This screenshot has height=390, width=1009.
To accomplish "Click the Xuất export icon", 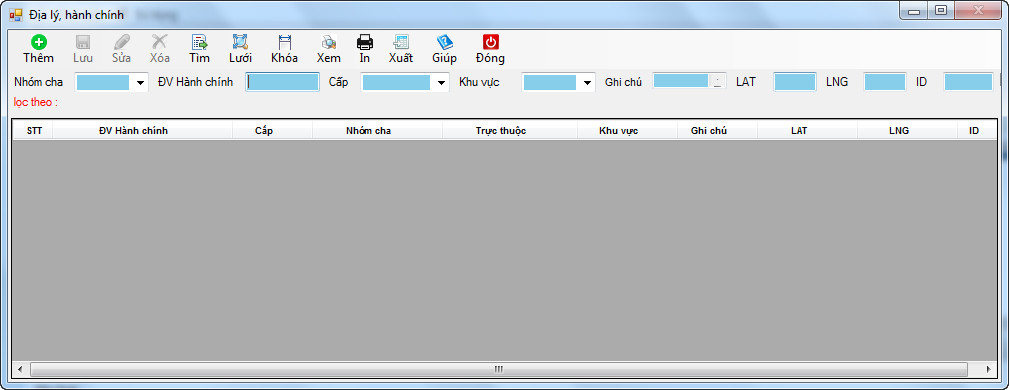I will pyautogui.click(x=401, y=42).
